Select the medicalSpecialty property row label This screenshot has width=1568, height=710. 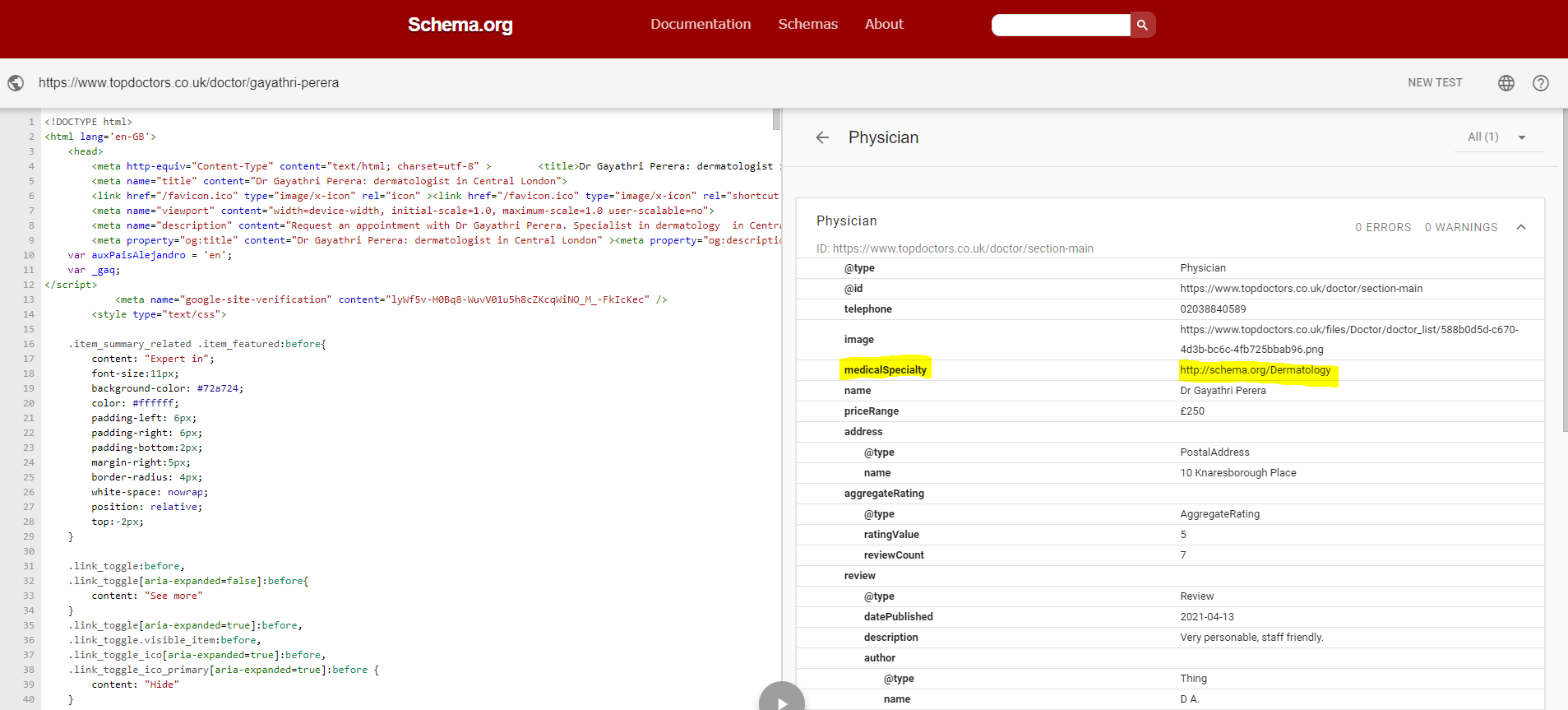886,370
